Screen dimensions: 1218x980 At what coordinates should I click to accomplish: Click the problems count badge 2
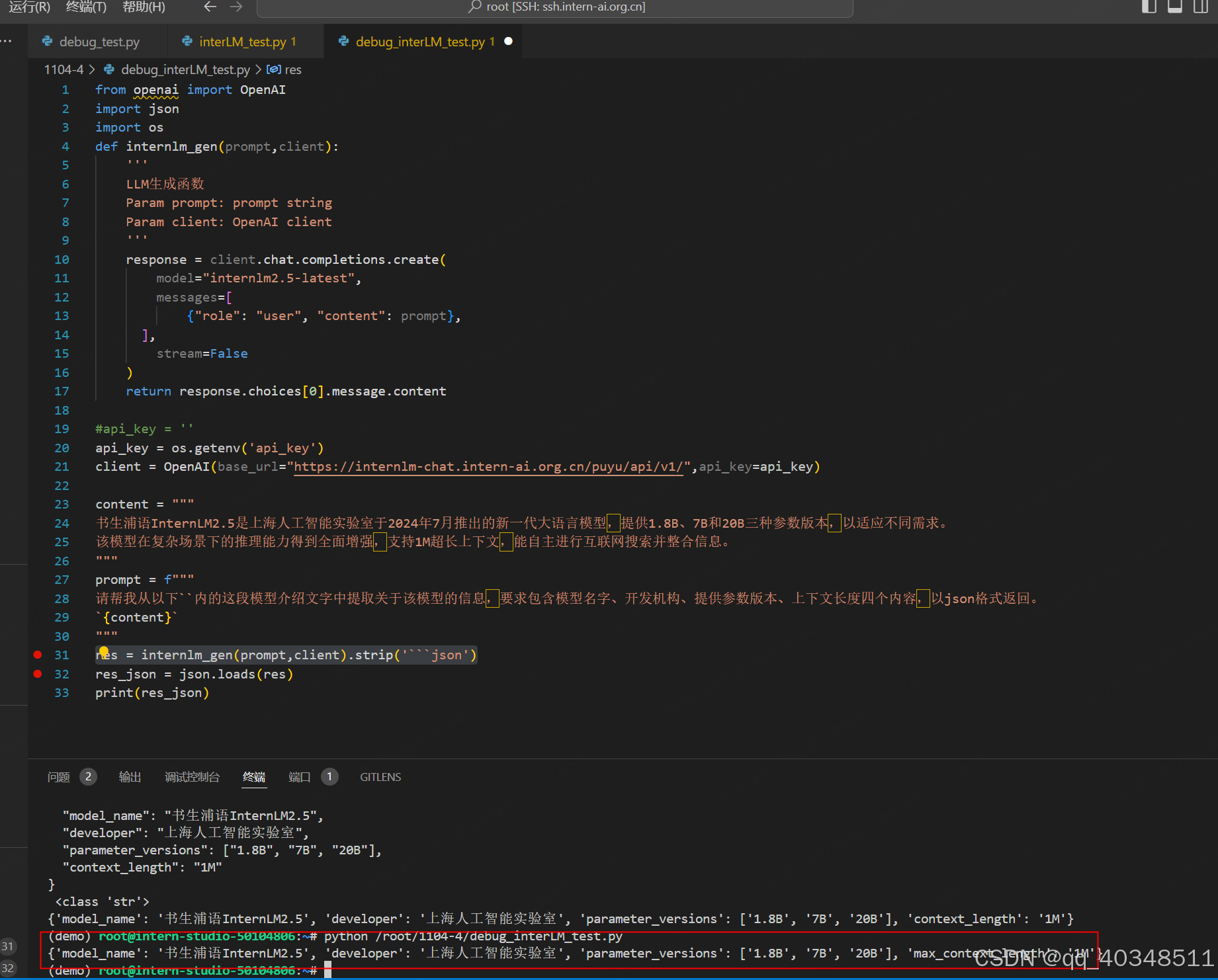pyautogui.click(x=88, y=776)
